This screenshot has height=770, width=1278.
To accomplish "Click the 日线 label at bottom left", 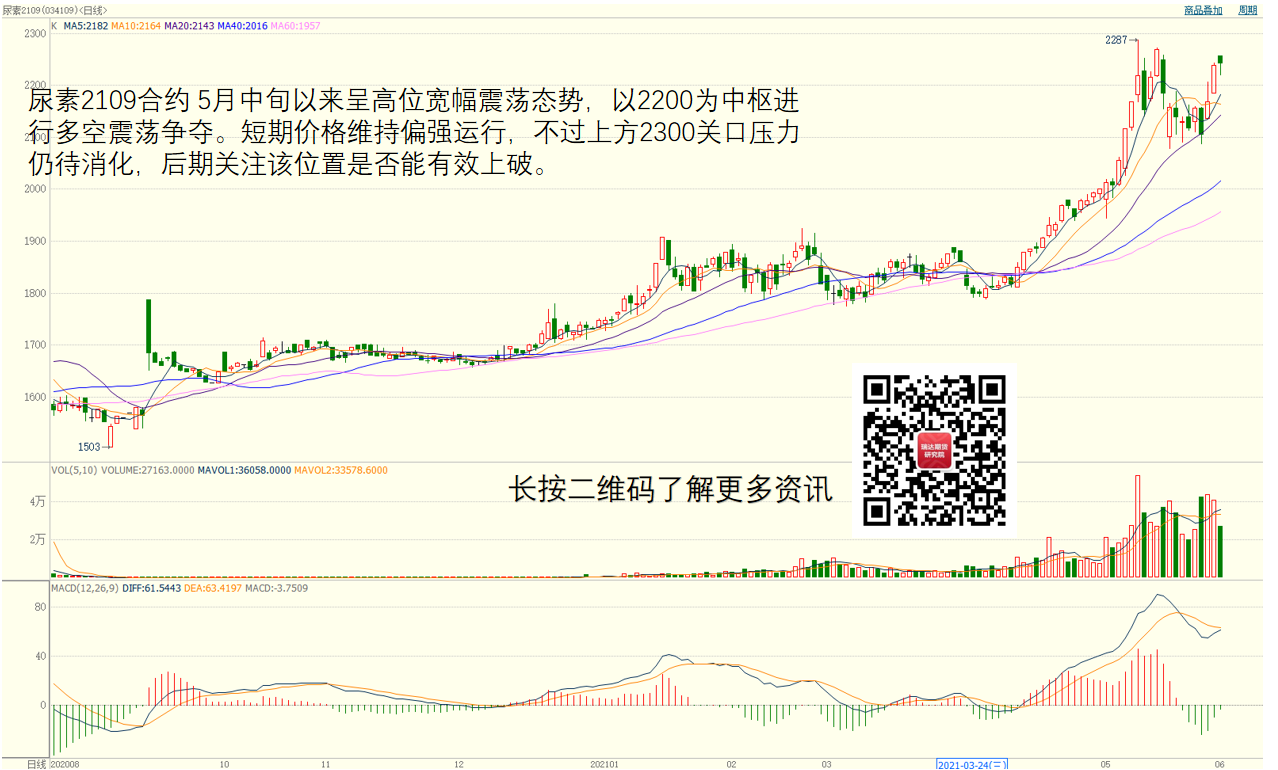I will click(x=36, y=764).
